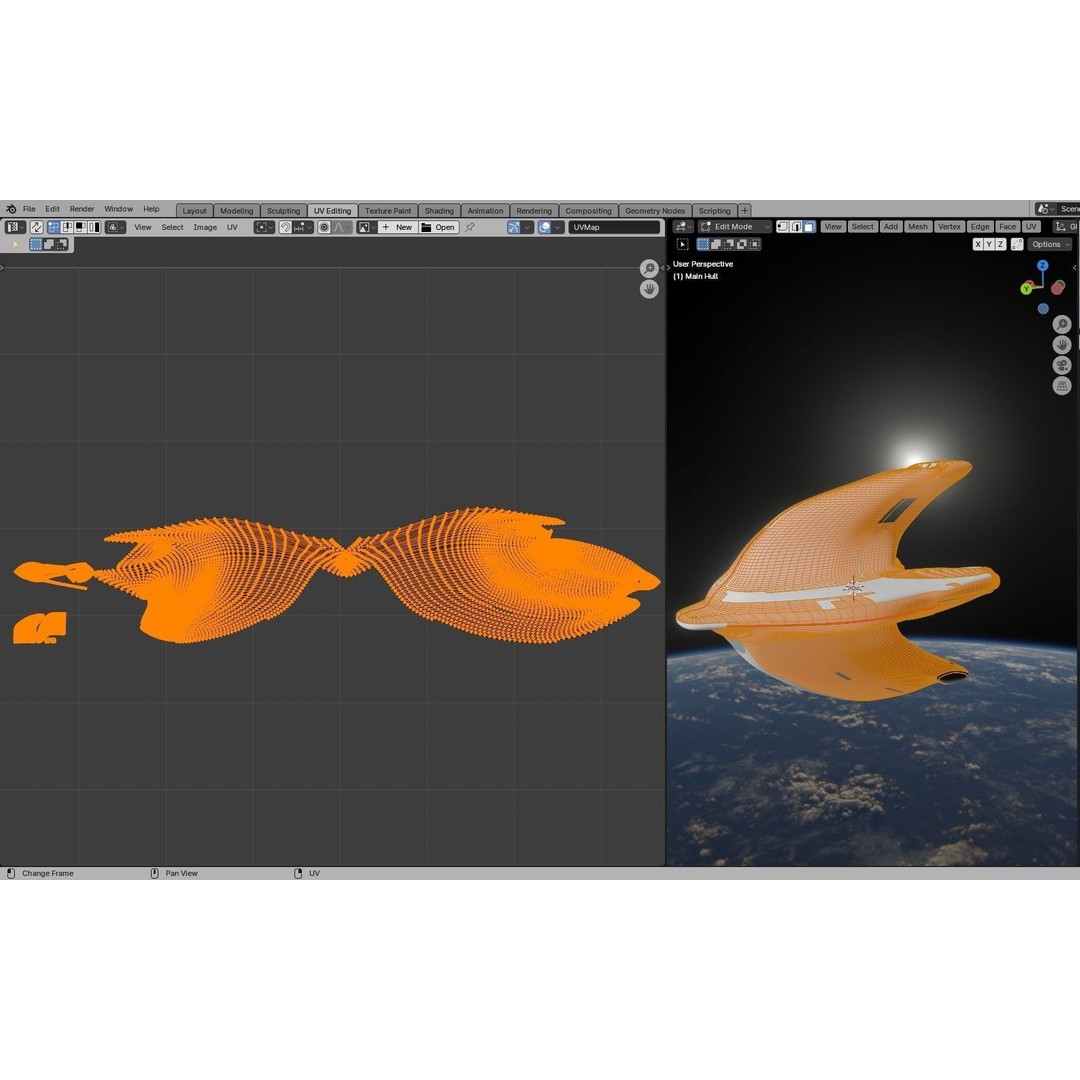
Task: Click Open image button
Action: (438, 227)
